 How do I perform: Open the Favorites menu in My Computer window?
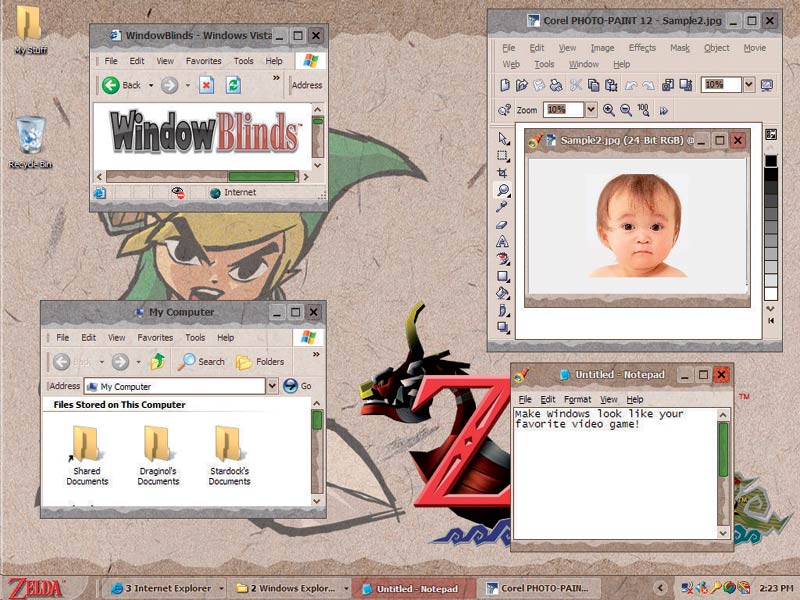point(155,338)
